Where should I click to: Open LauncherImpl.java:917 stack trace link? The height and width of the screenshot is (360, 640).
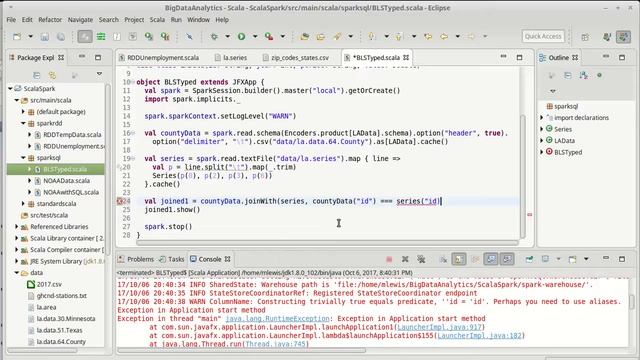pos(440,327)
